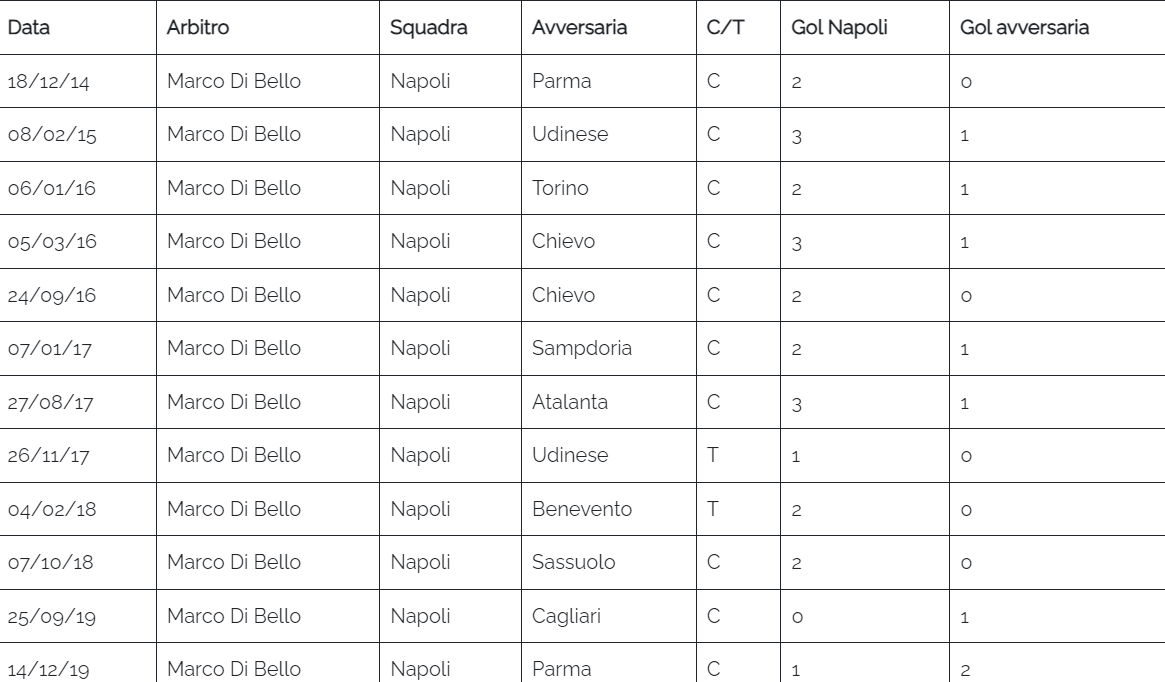This screenshot has width=1165, height=682.
Task: Select the 14/12/19 date cell
Action: coord(48,669)
